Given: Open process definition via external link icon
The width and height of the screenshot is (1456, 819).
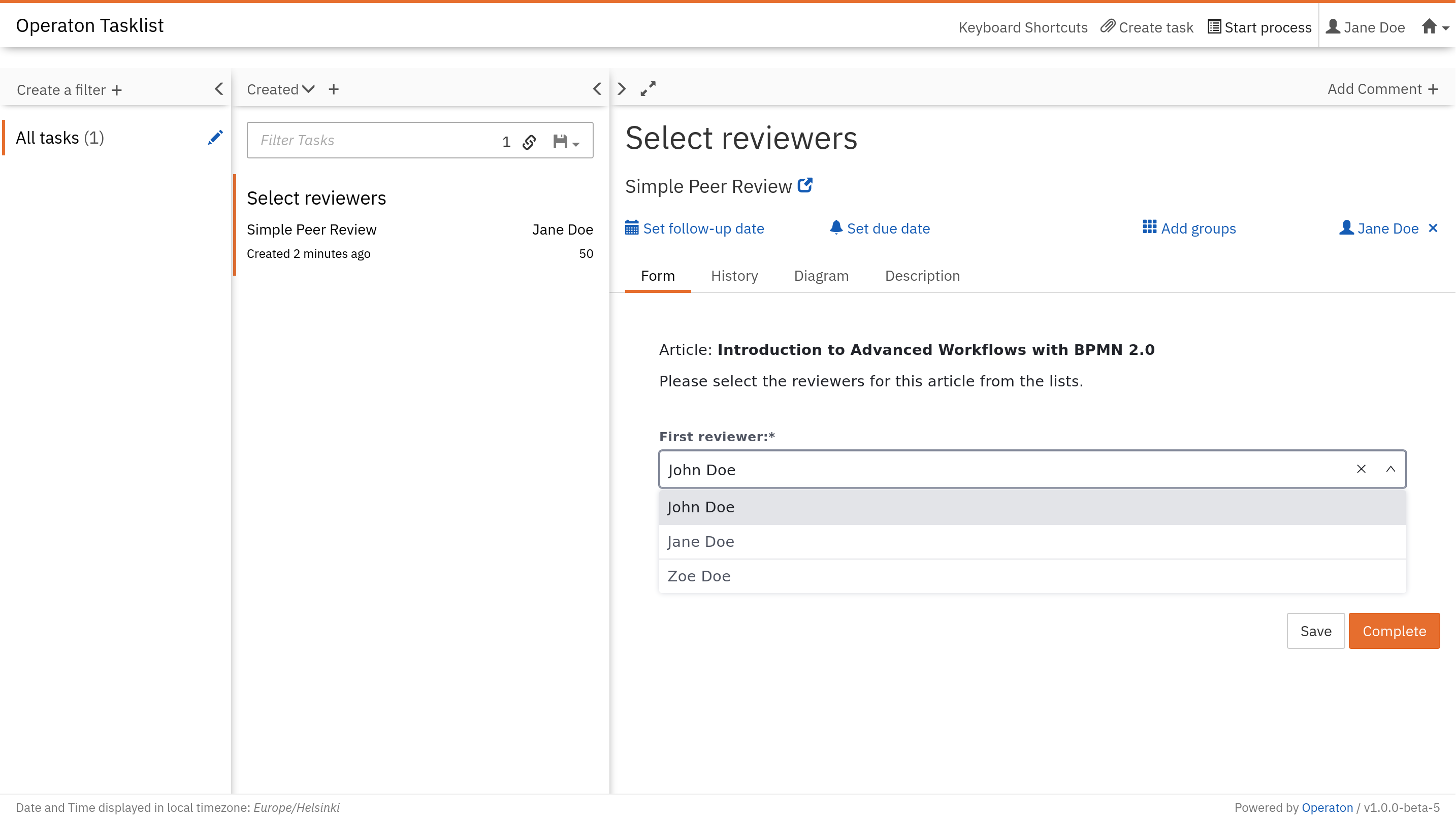Looking at the screenshot, I should click(805, 185).
